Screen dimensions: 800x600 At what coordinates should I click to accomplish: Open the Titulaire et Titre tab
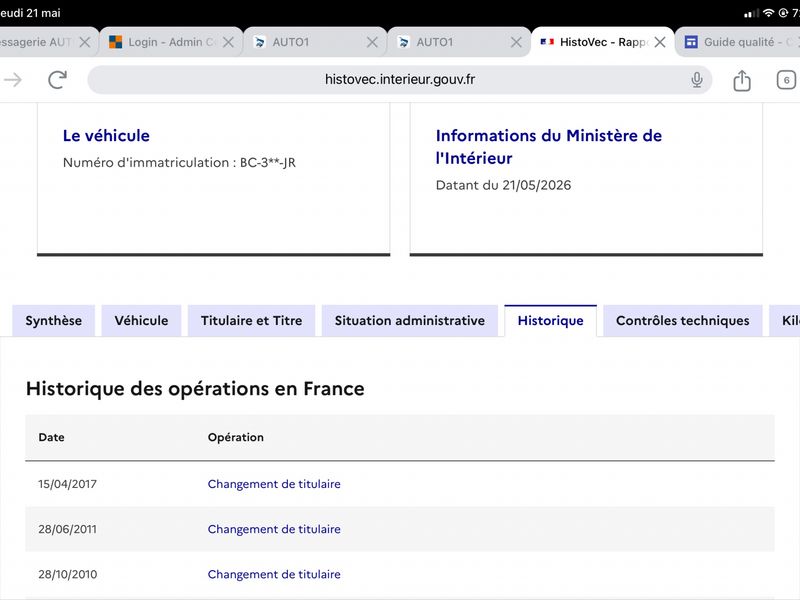(x=252, y=320)
